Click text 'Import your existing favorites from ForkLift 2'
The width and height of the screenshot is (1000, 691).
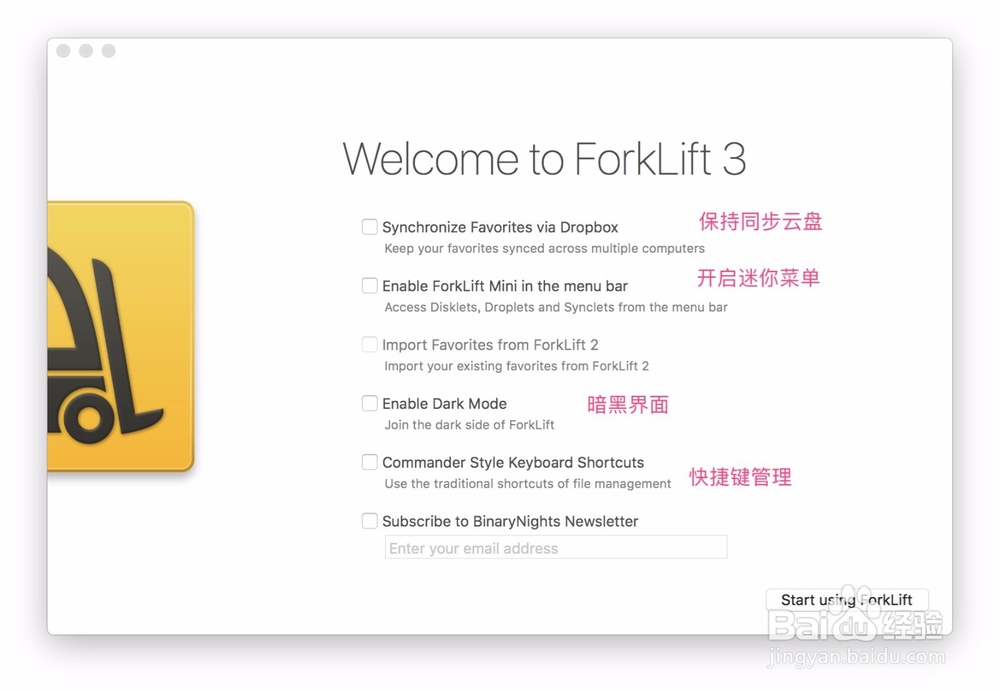[x=516, y=366]
